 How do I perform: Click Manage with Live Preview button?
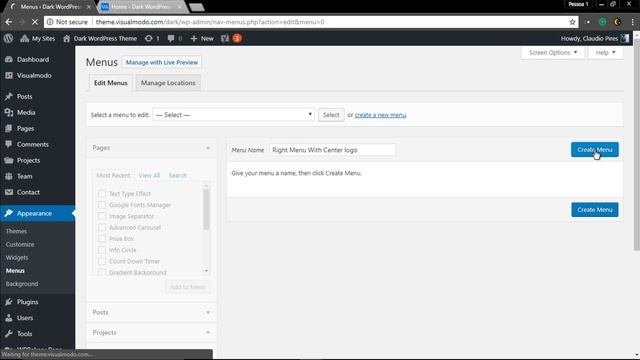click(162, 62)
